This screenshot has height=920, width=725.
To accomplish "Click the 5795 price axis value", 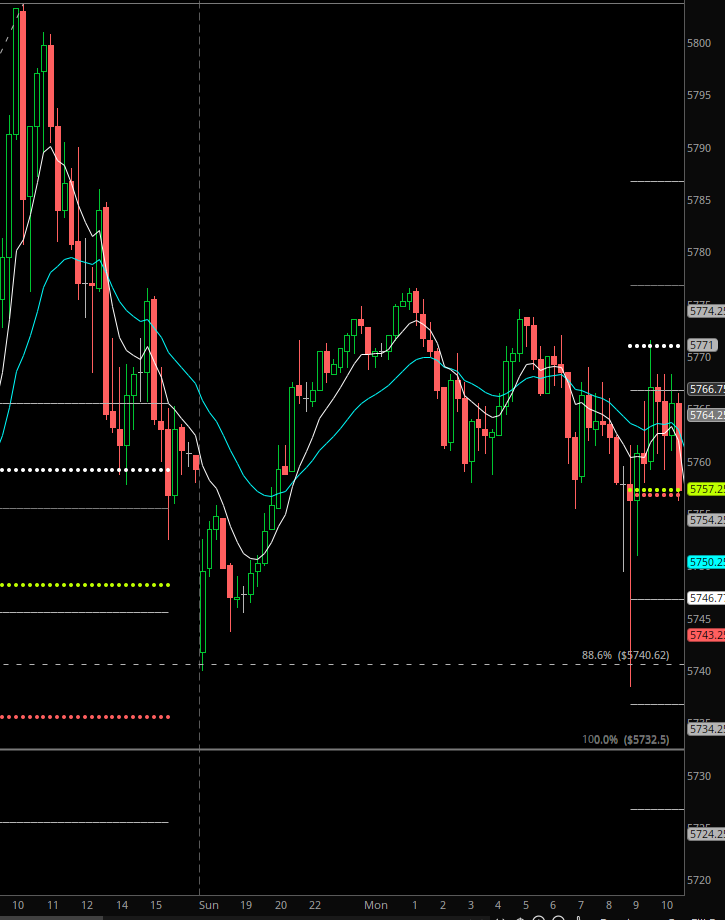I will (699, 95).
